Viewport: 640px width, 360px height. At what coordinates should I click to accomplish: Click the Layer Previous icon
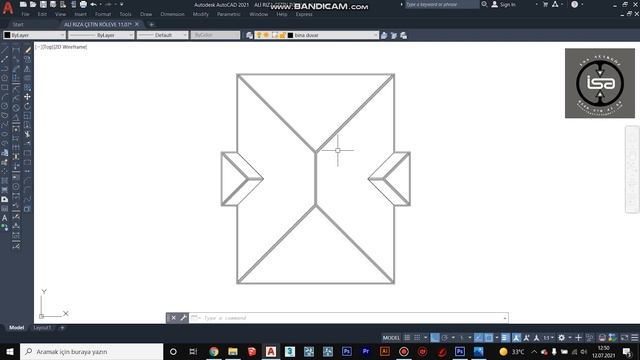point(394,36)
